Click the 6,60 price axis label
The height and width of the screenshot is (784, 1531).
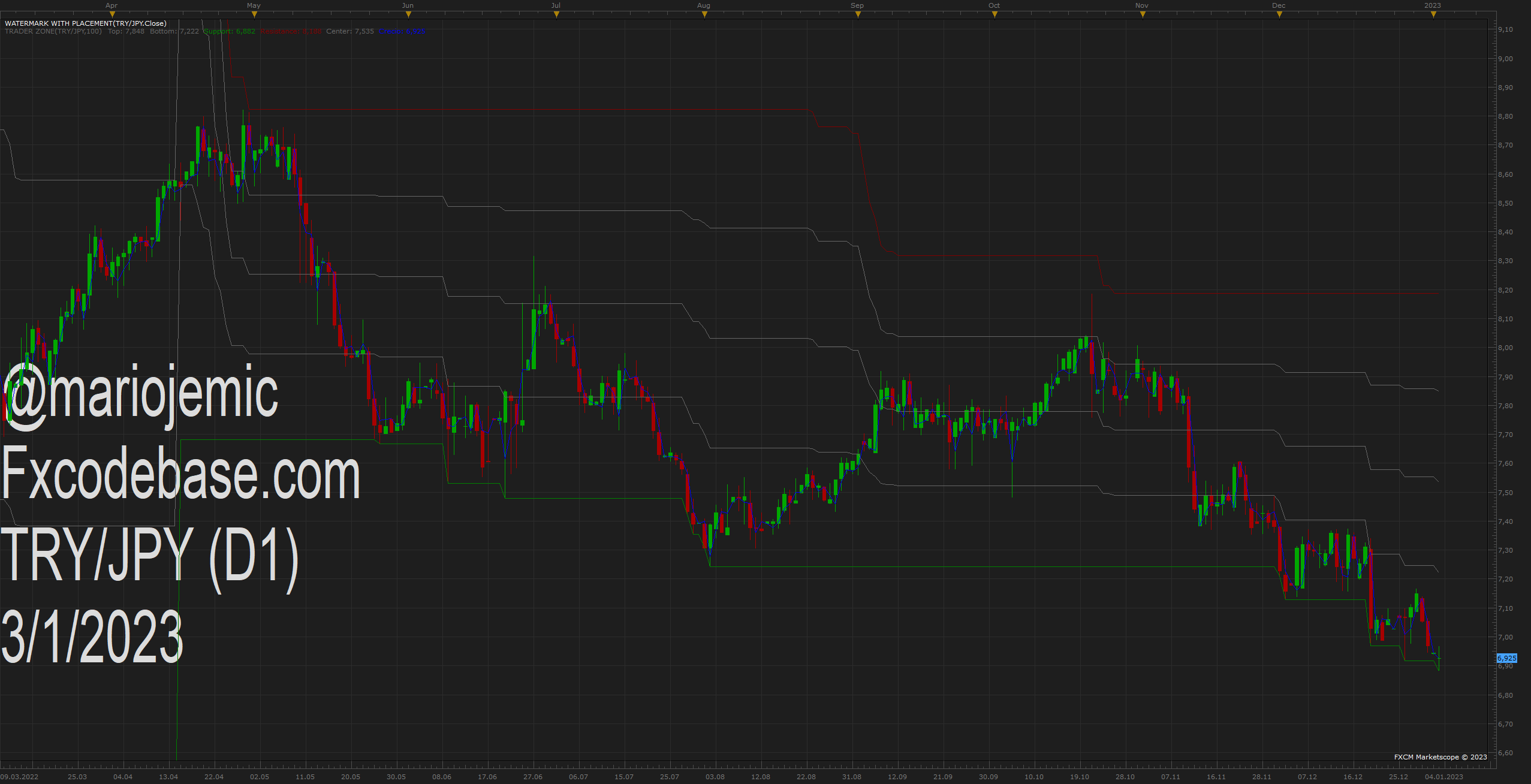[x=1505, y=753]
